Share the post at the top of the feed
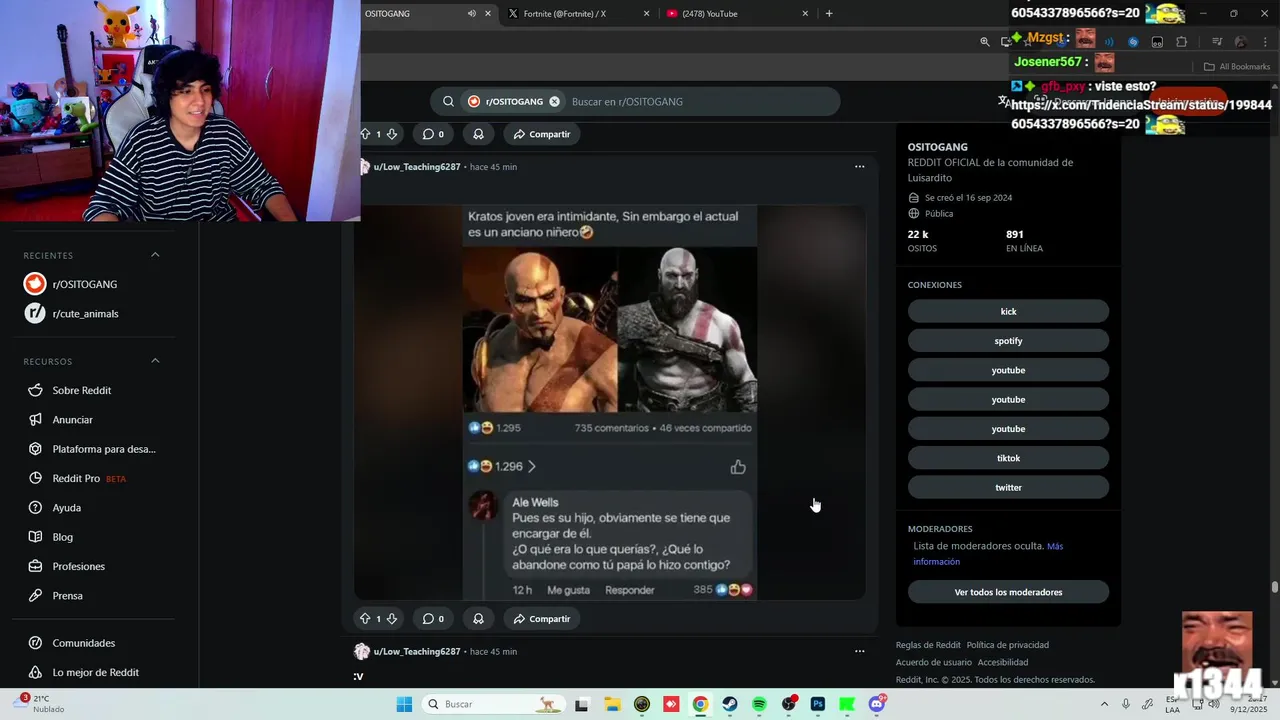This screenshot has height=720, width=1280. [x=542, y=134]
